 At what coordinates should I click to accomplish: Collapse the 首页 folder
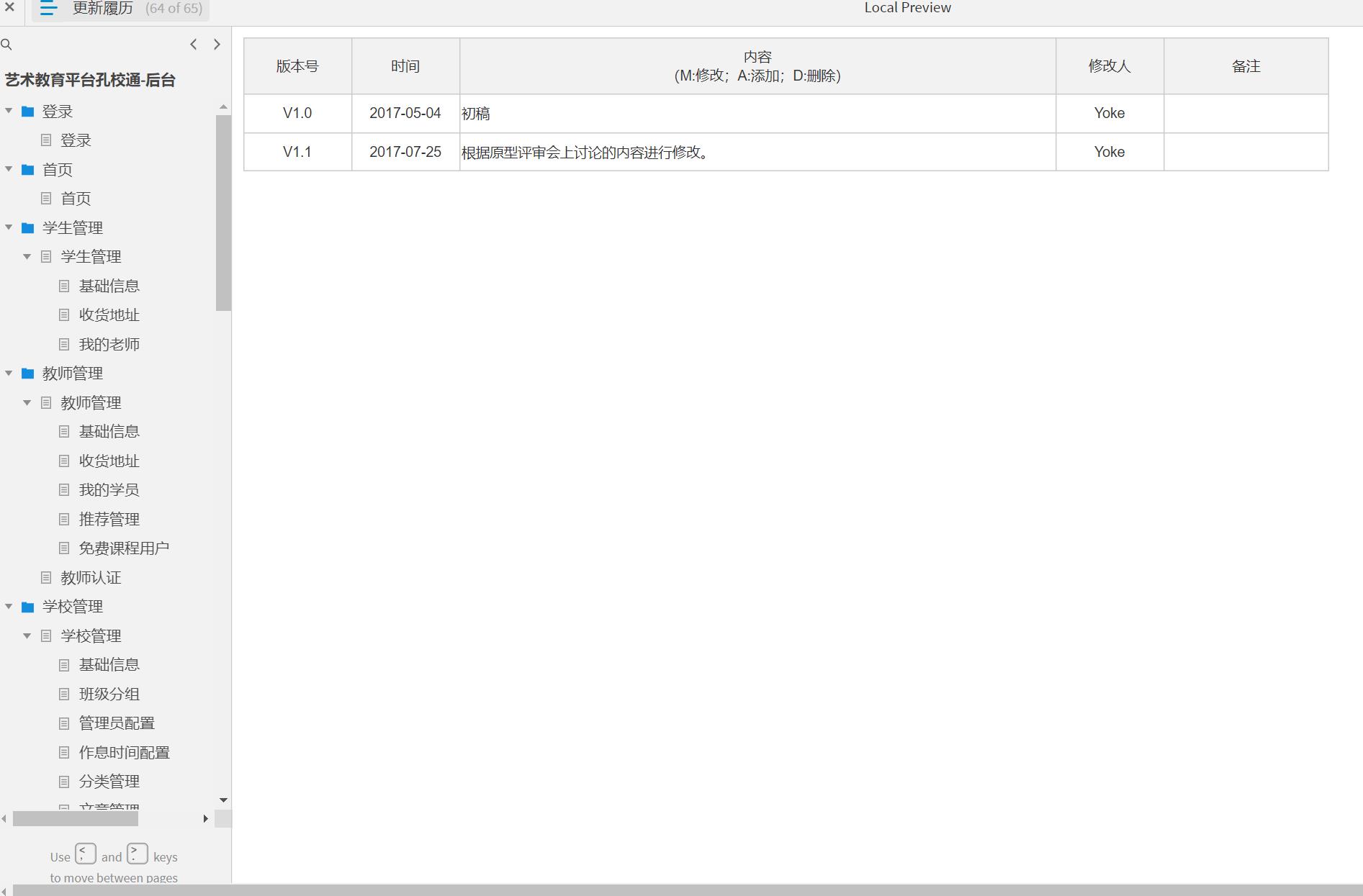point(9,169)
